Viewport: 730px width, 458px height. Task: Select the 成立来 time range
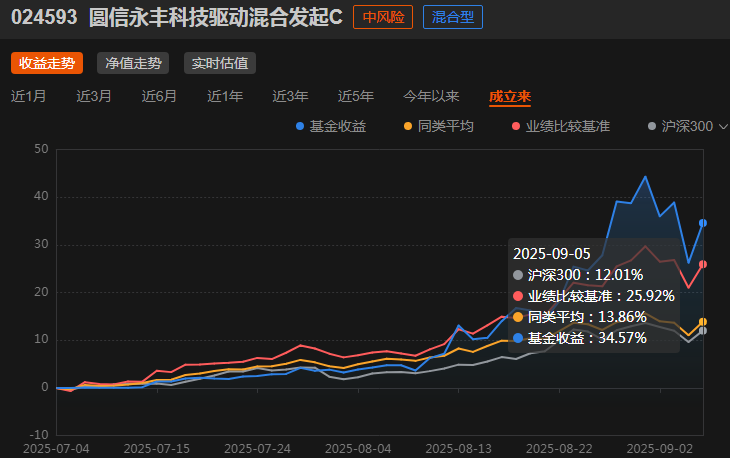pos(510,96)
